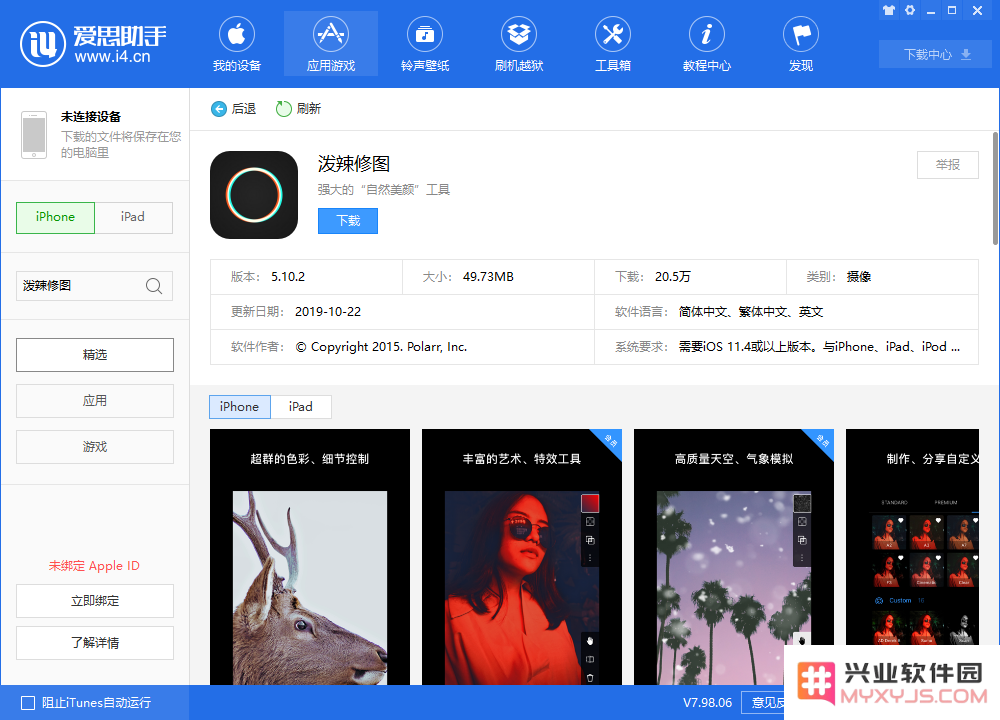Select iPad device tab in sidebar

(x=133, y=217)
